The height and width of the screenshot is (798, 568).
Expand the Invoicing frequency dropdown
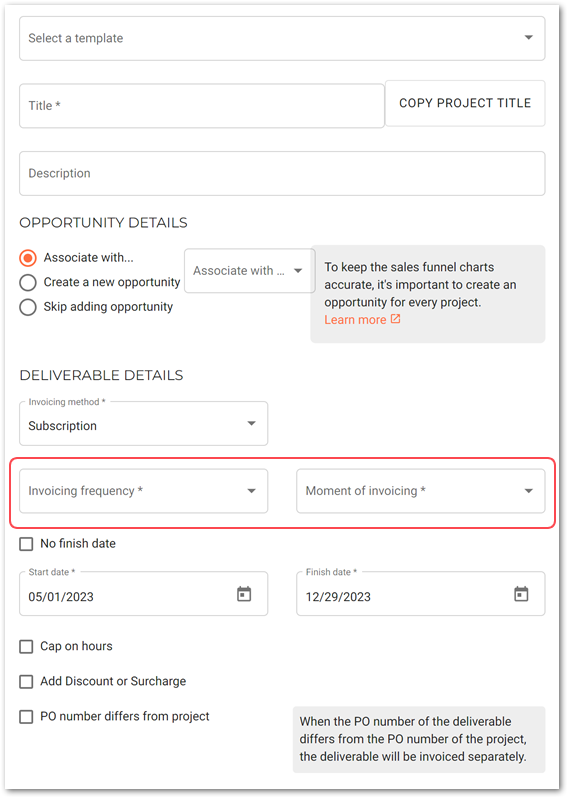[x=144, y=491]
